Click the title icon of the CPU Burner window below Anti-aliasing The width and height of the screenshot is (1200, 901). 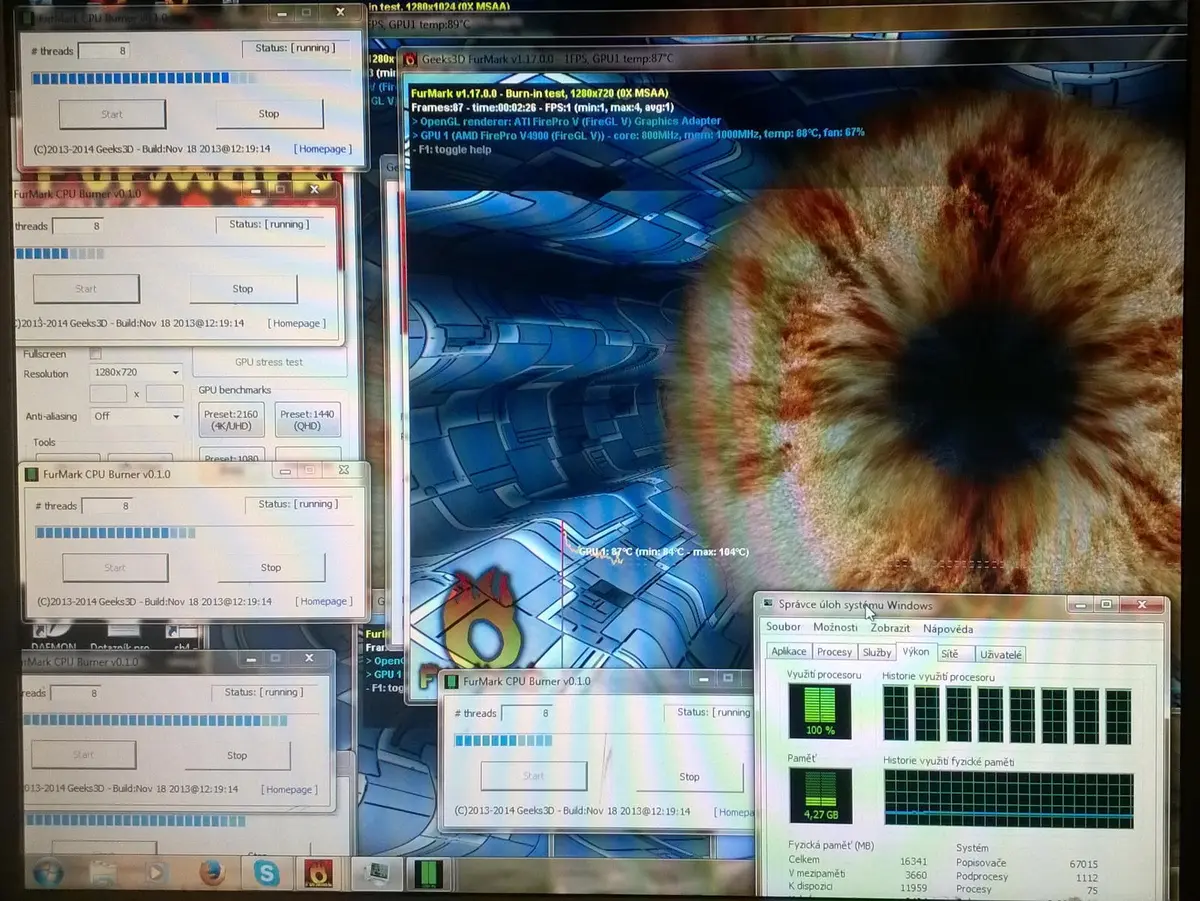click(32, 474)
